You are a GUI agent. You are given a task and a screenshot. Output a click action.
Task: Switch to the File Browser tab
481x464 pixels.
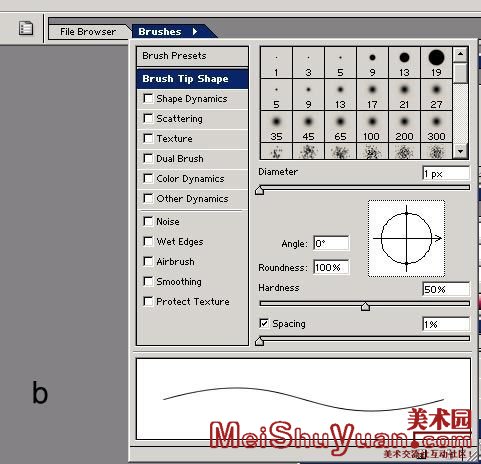click(88, 32)
